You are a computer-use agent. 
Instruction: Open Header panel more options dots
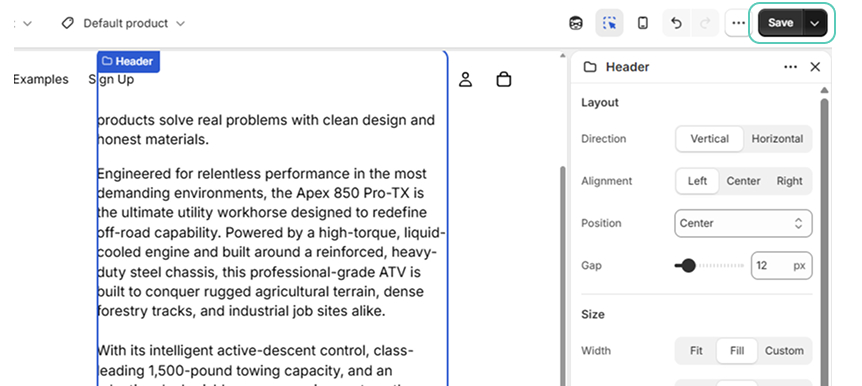(790, 67)
